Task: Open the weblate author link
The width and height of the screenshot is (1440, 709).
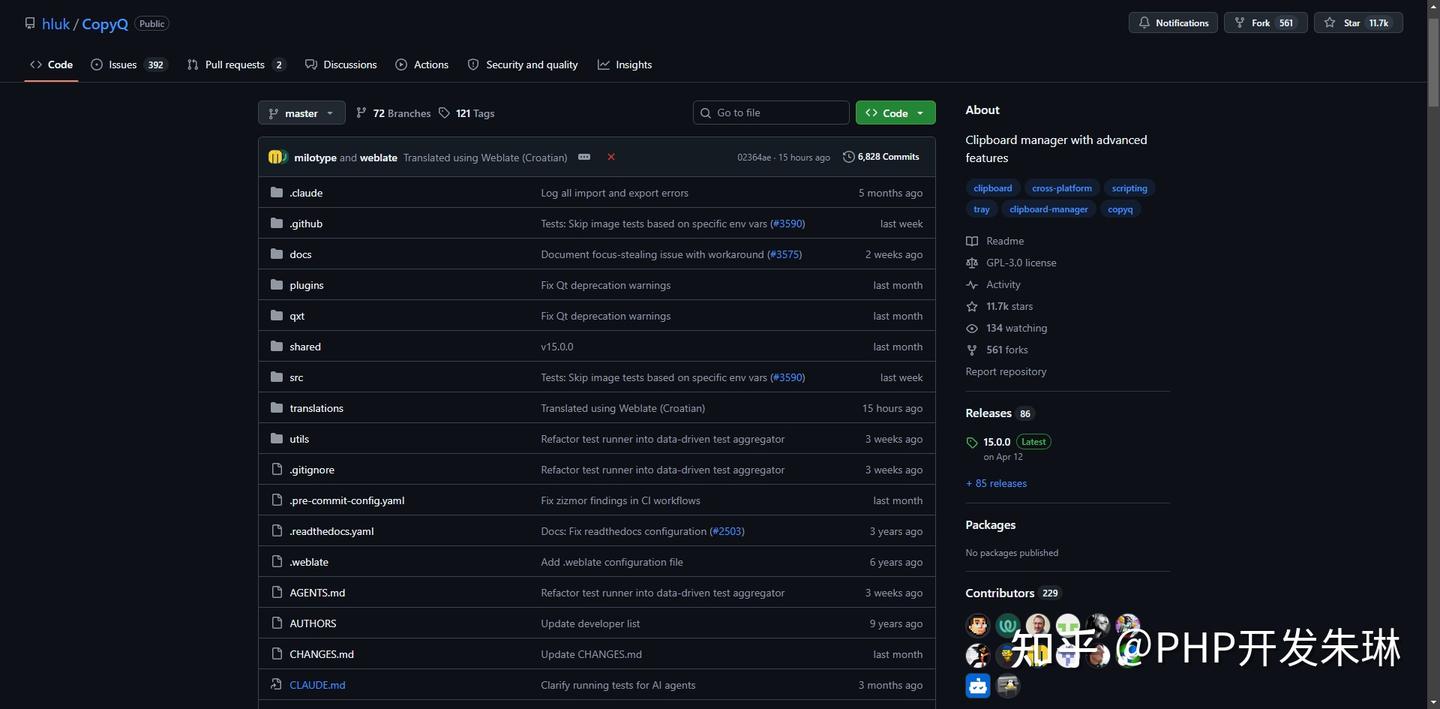Action: [x=378, y=158]
